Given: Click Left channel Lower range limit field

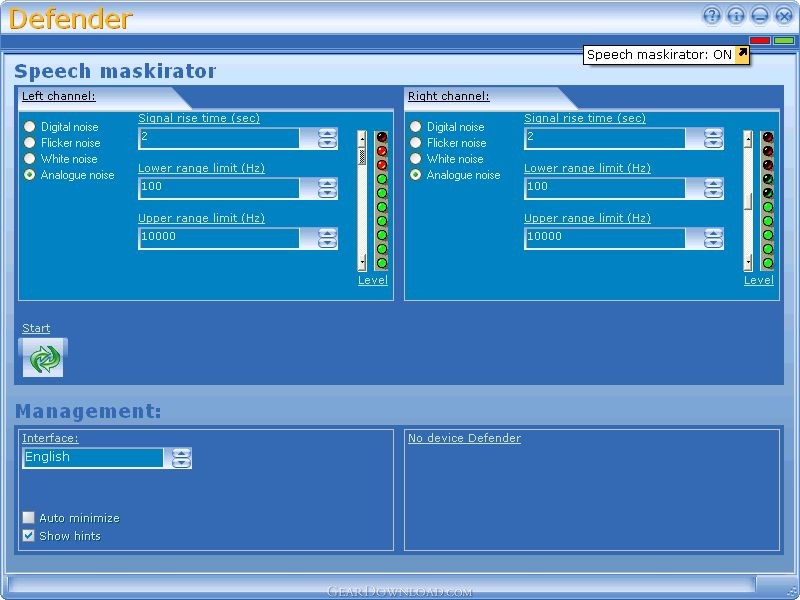Looking at the screenshot, I should 219,188.
